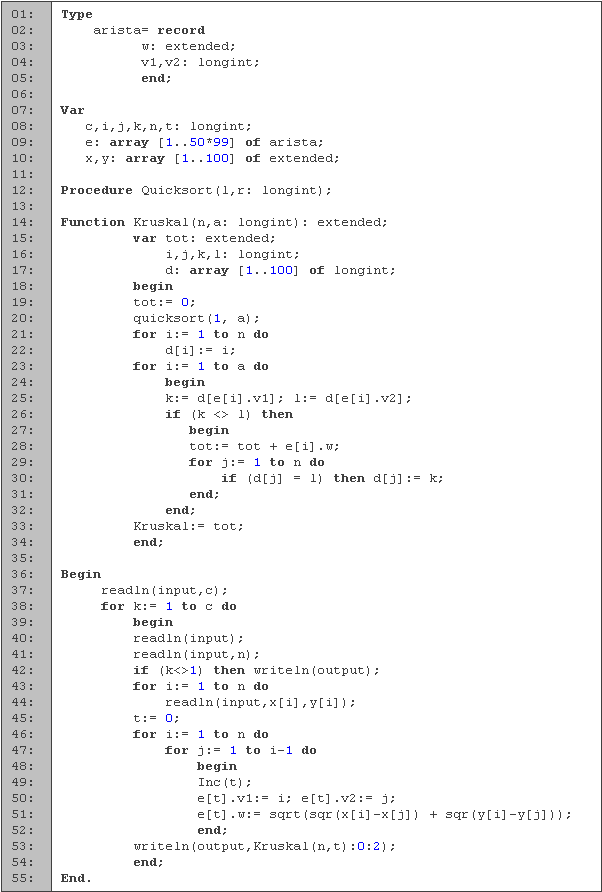The height and width of the screenshot is (892, 602).
Task: Click line number 36: in the gutter
Action: tap(23, 575)
